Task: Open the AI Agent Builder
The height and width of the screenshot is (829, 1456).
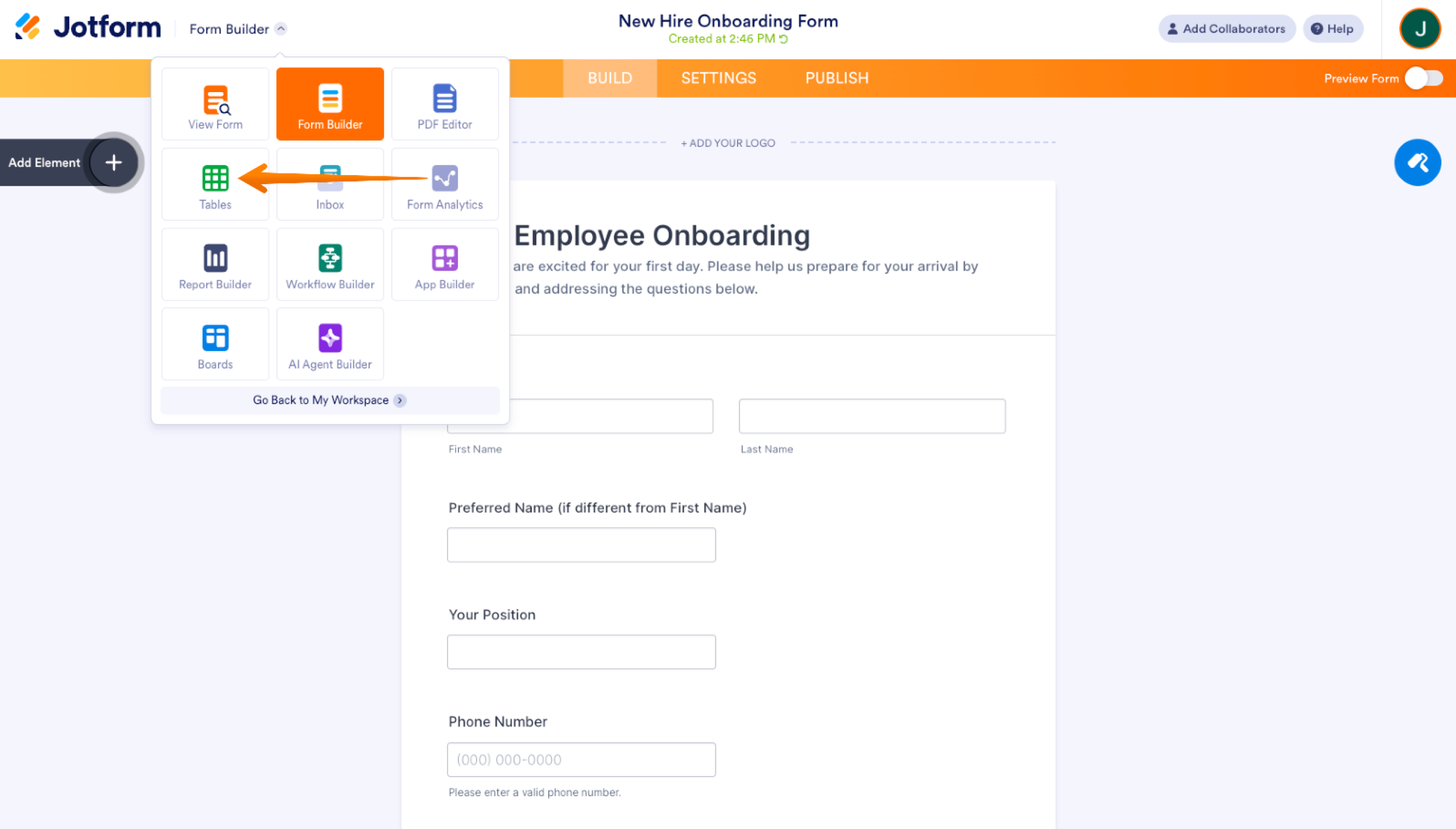Action: point(330,343)
